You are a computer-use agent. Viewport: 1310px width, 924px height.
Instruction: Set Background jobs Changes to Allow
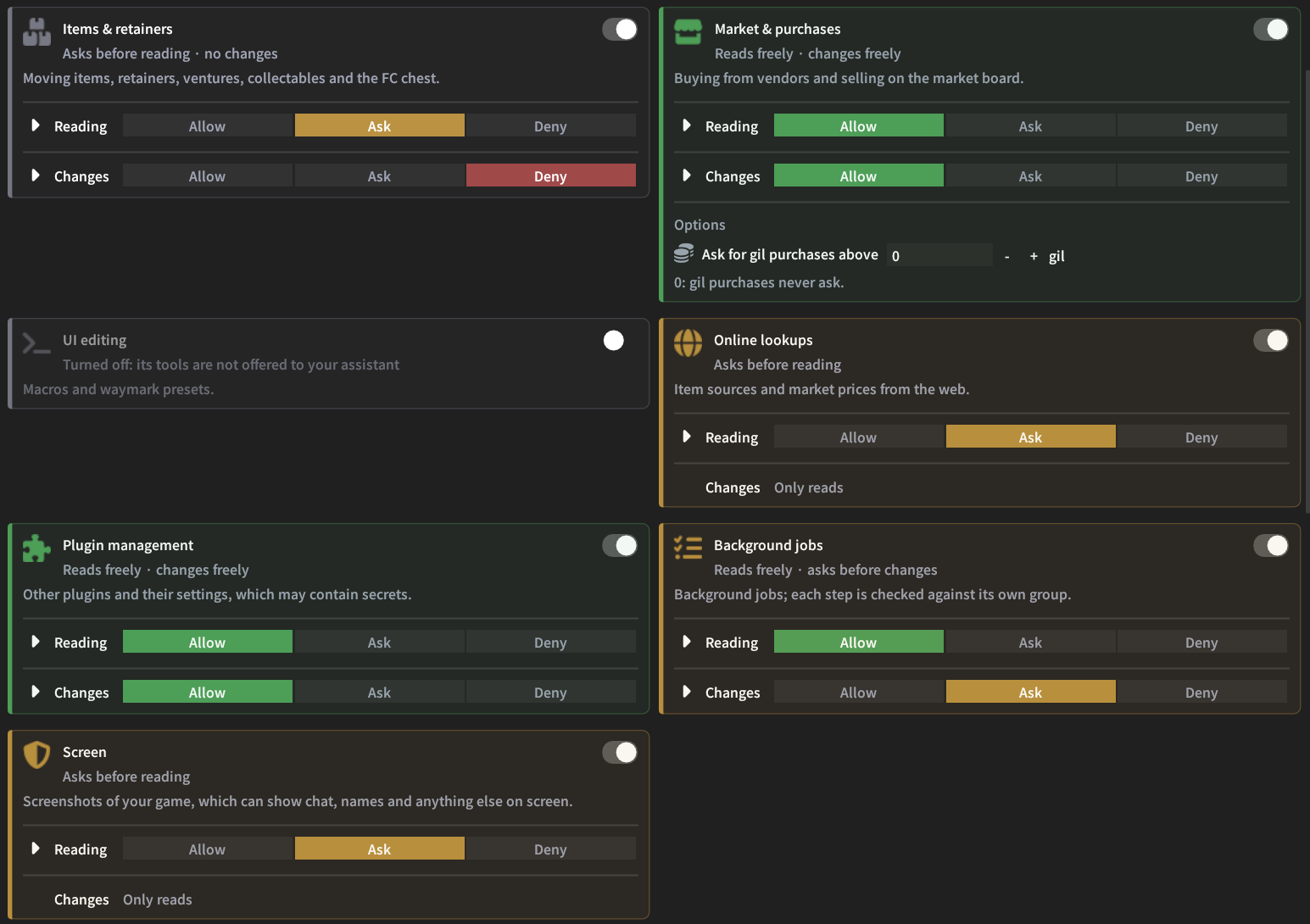point(859,692)
